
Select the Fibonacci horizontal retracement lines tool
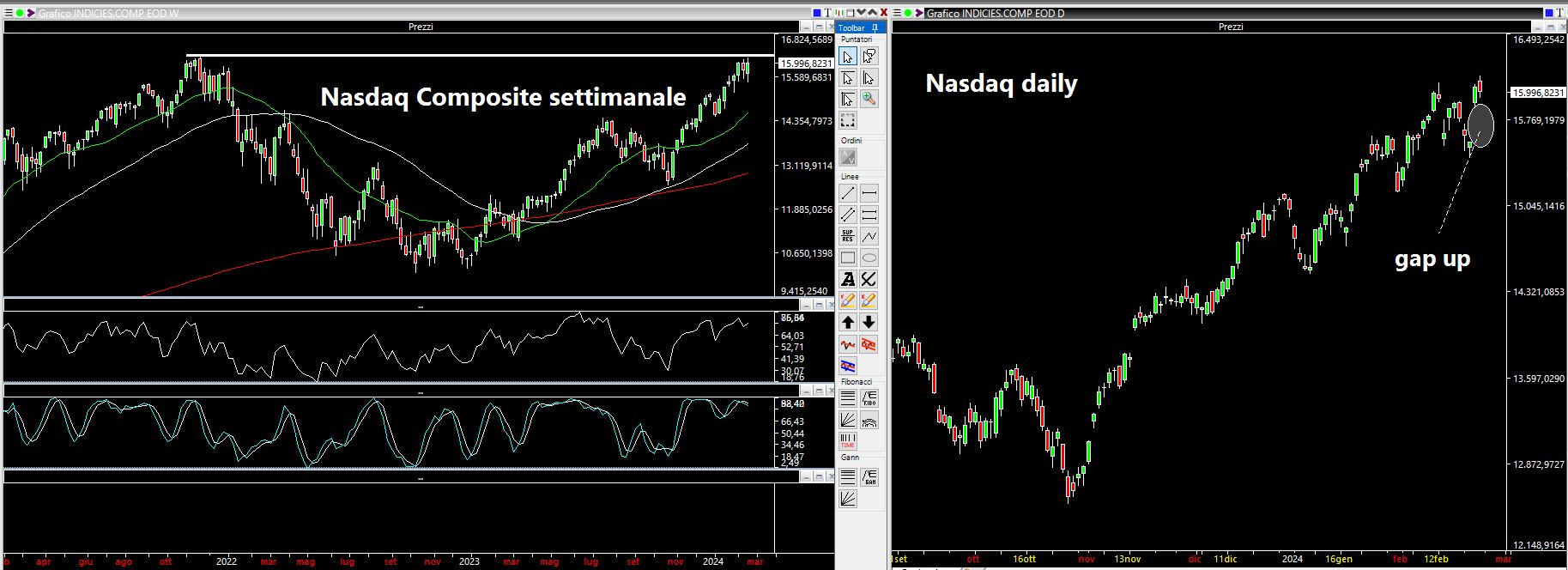pyautogui.click(x=848, y=398)
